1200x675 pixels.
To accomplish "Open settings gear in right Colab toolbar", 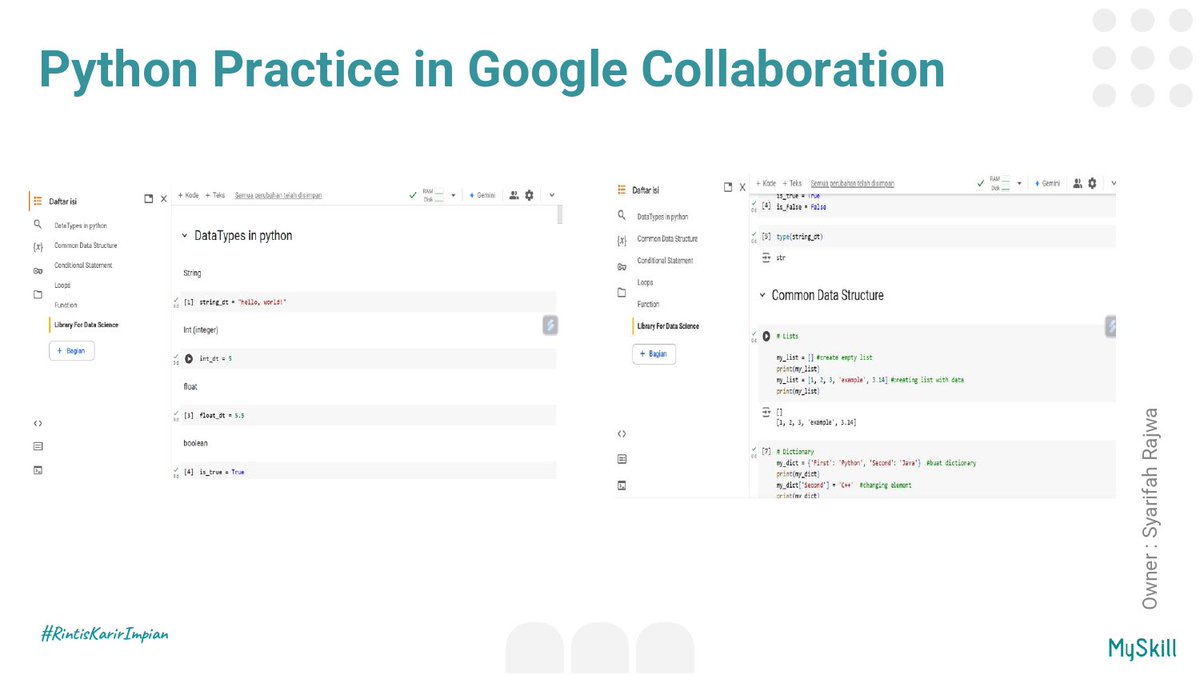I will pos(1093,184).
